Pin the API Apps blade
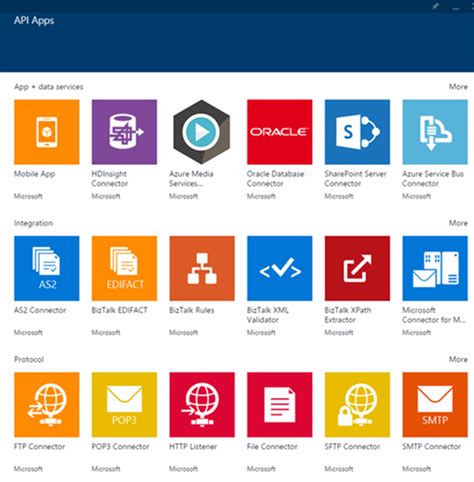This screenshot has width=474, height=482. [x=435, y=6]
